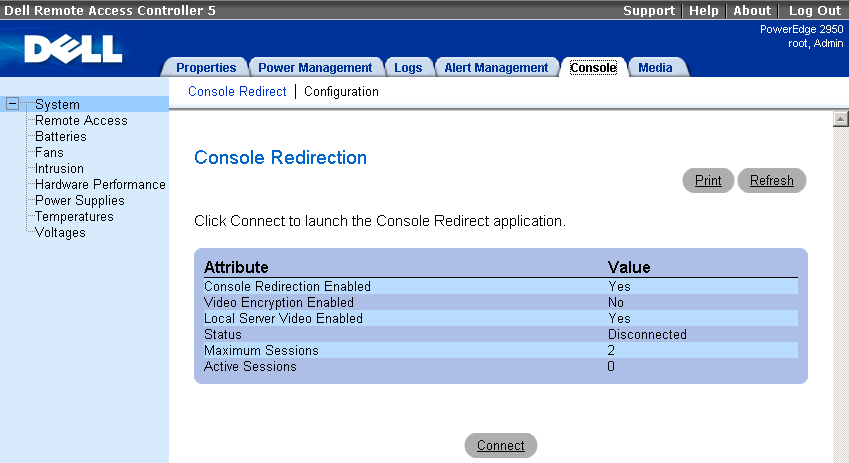Open Remote Access in the tree
Viewport: 850px width, 463px height.
tap(81, 120)
